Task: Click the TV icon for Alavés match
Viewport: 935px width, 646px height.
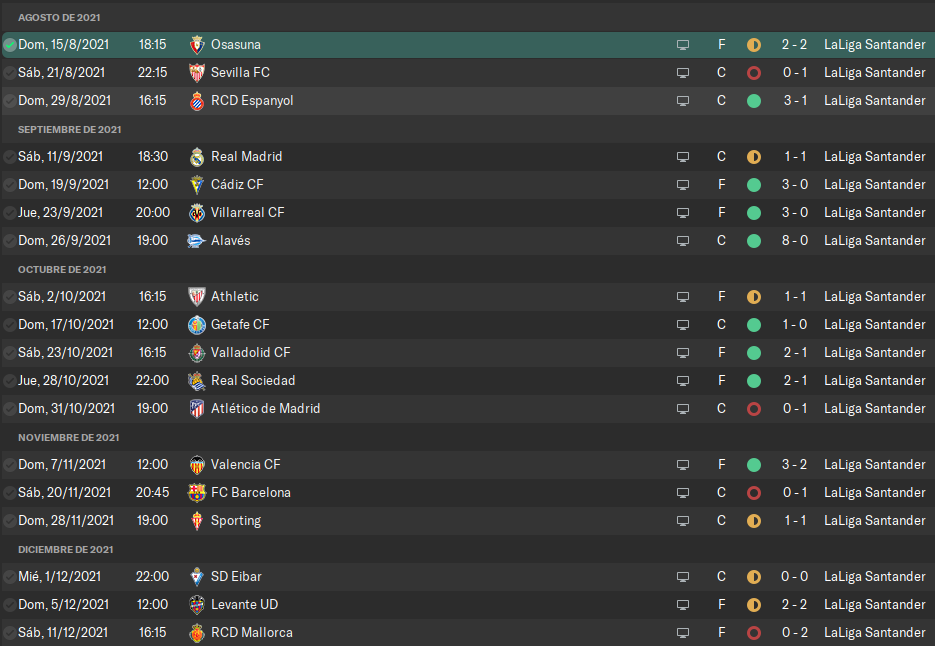Action: (x=683, y=241)
